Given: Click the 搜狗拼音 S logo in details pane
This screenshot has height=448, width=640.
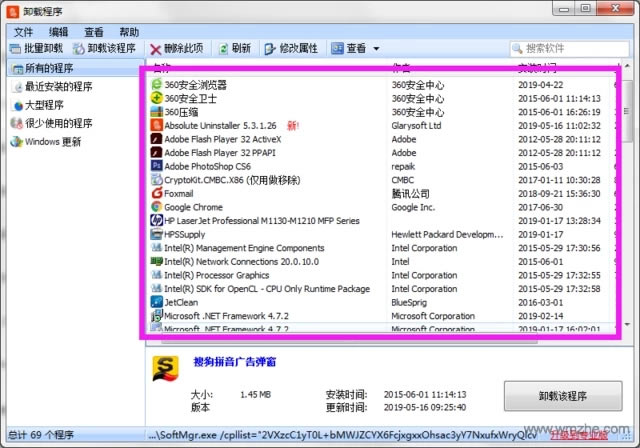Looking at the screenshot, I should pyautogui.click(x=166, y=368).
